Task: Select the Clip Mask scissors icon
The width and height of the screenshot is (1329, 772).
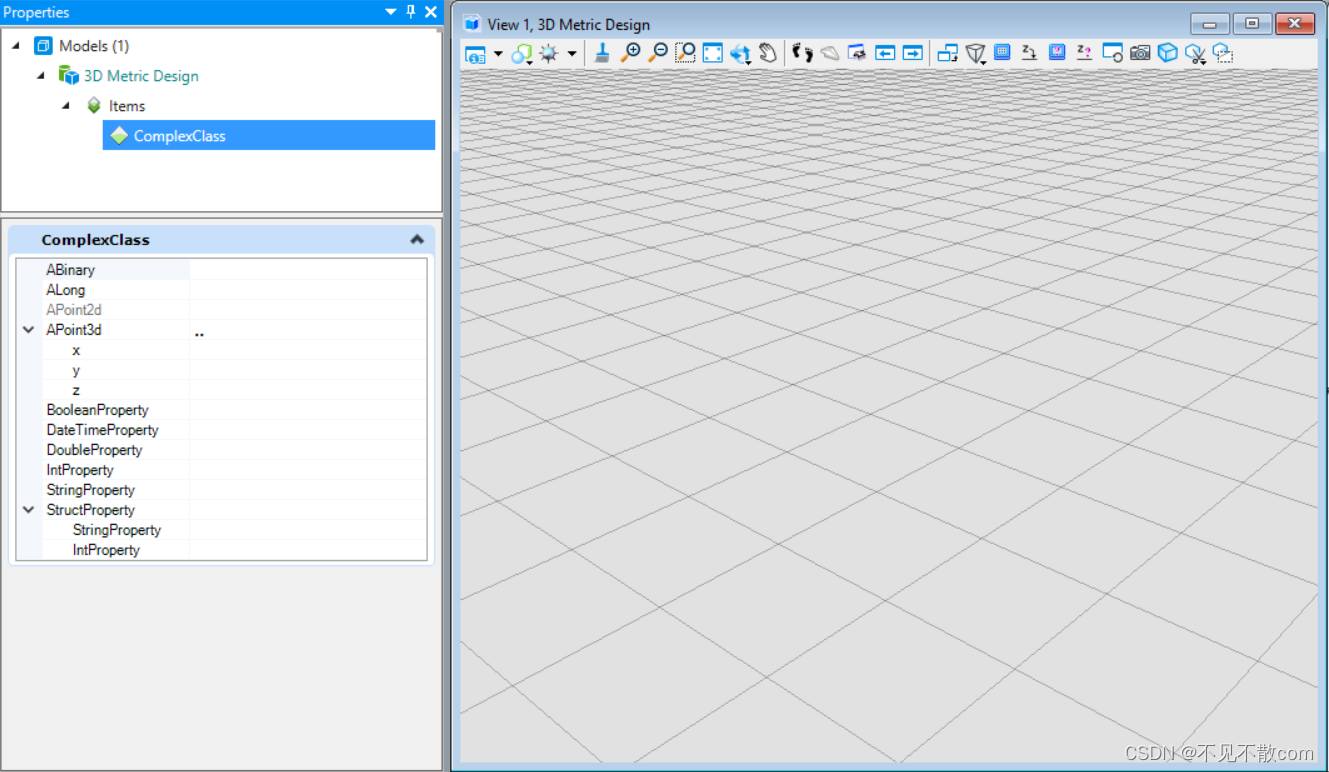Action: 1195,54
